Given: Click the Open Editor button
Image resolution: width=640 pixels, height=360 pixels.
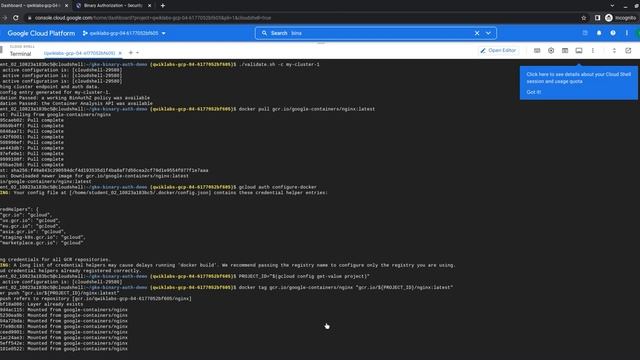Looking at the screenshot, I should [498, 51].
